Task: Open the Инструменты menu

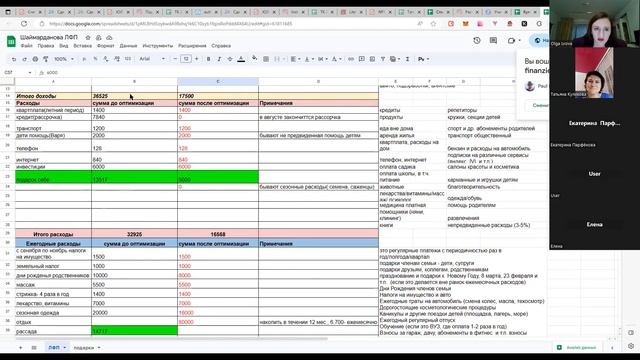Action: point(158,46)
